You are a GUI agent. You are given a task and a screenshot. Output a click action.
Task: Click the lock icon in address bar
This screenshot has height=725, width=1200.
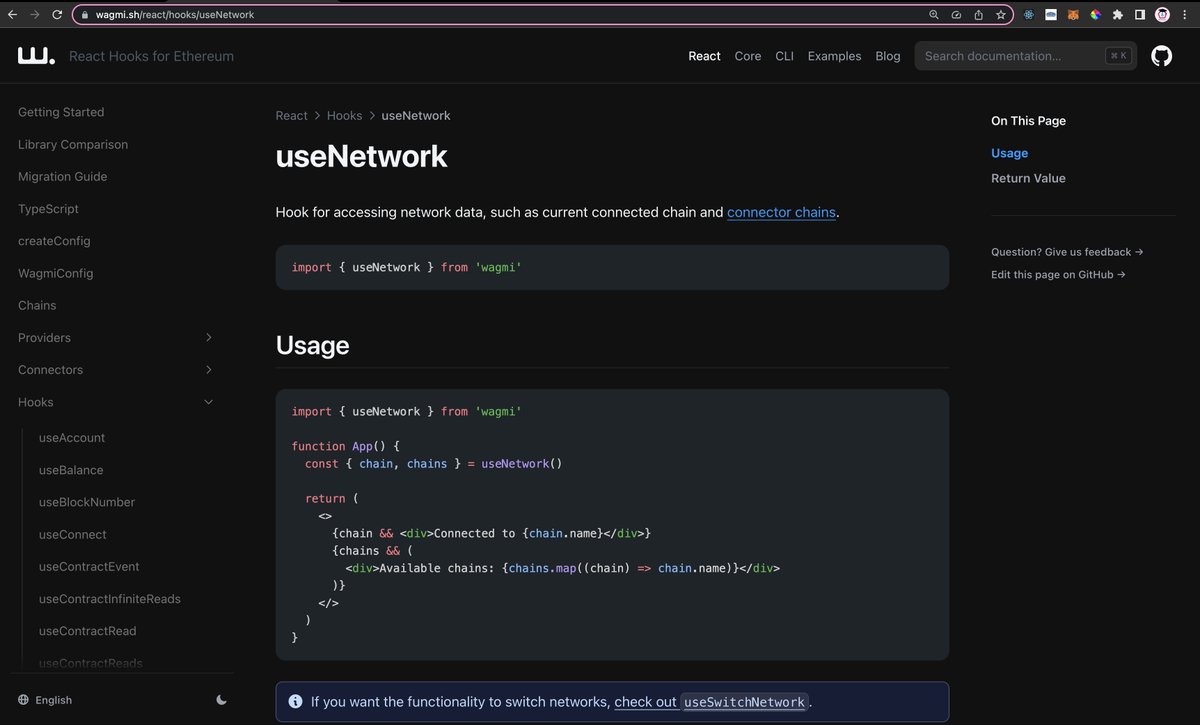[x=86, y=15]
